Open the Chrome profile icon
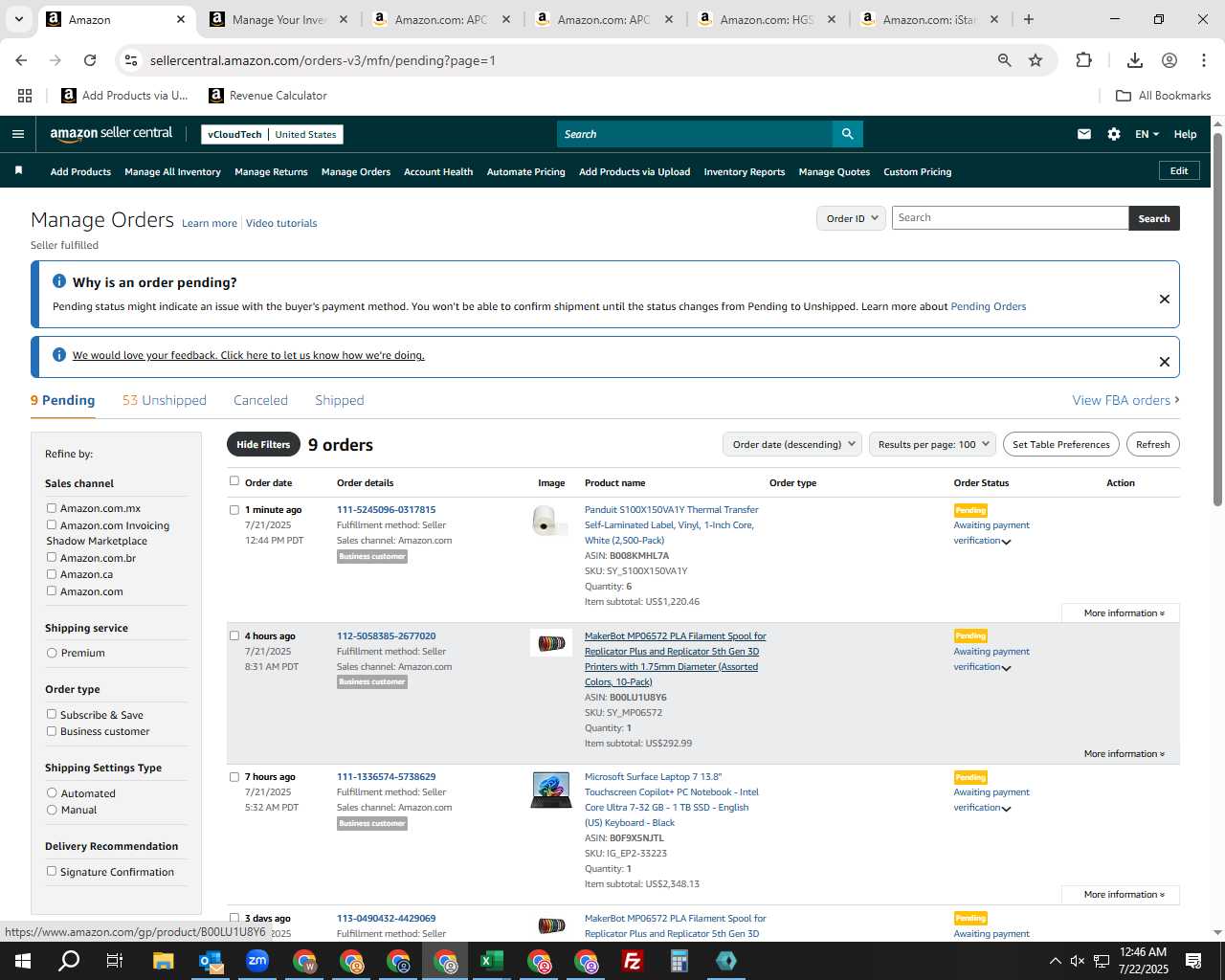Viewport: 1225px width, 980px height. [x=1169, y=60]
